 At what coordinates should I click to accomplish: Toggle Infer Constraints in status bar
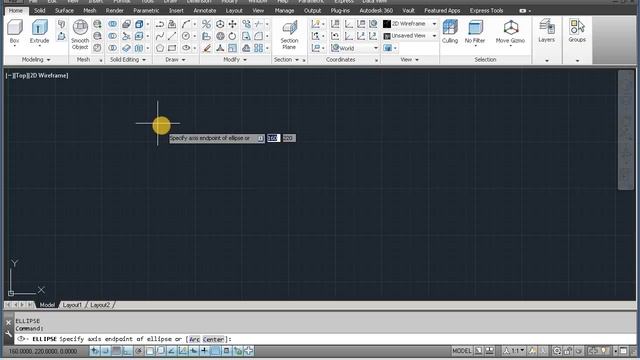point(95,351)
